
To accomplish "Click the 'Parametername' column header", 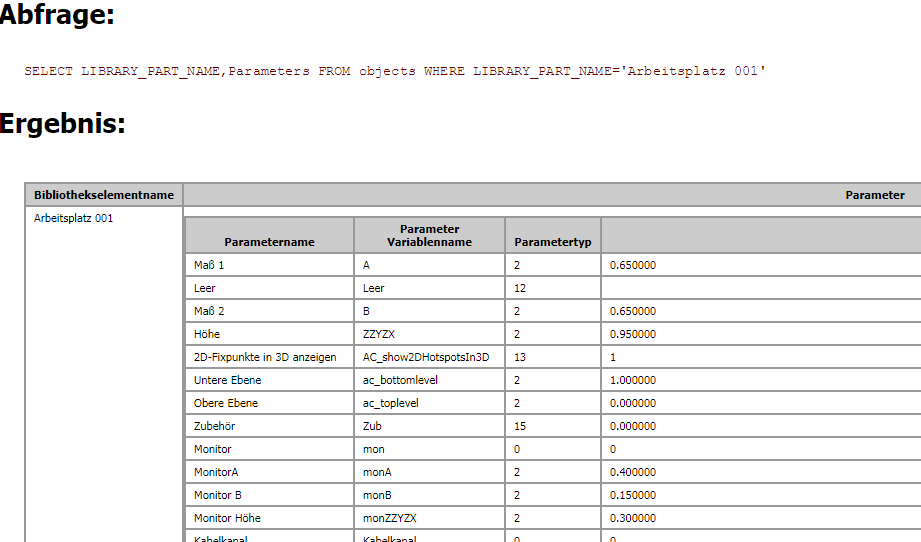I will (270, 235).
